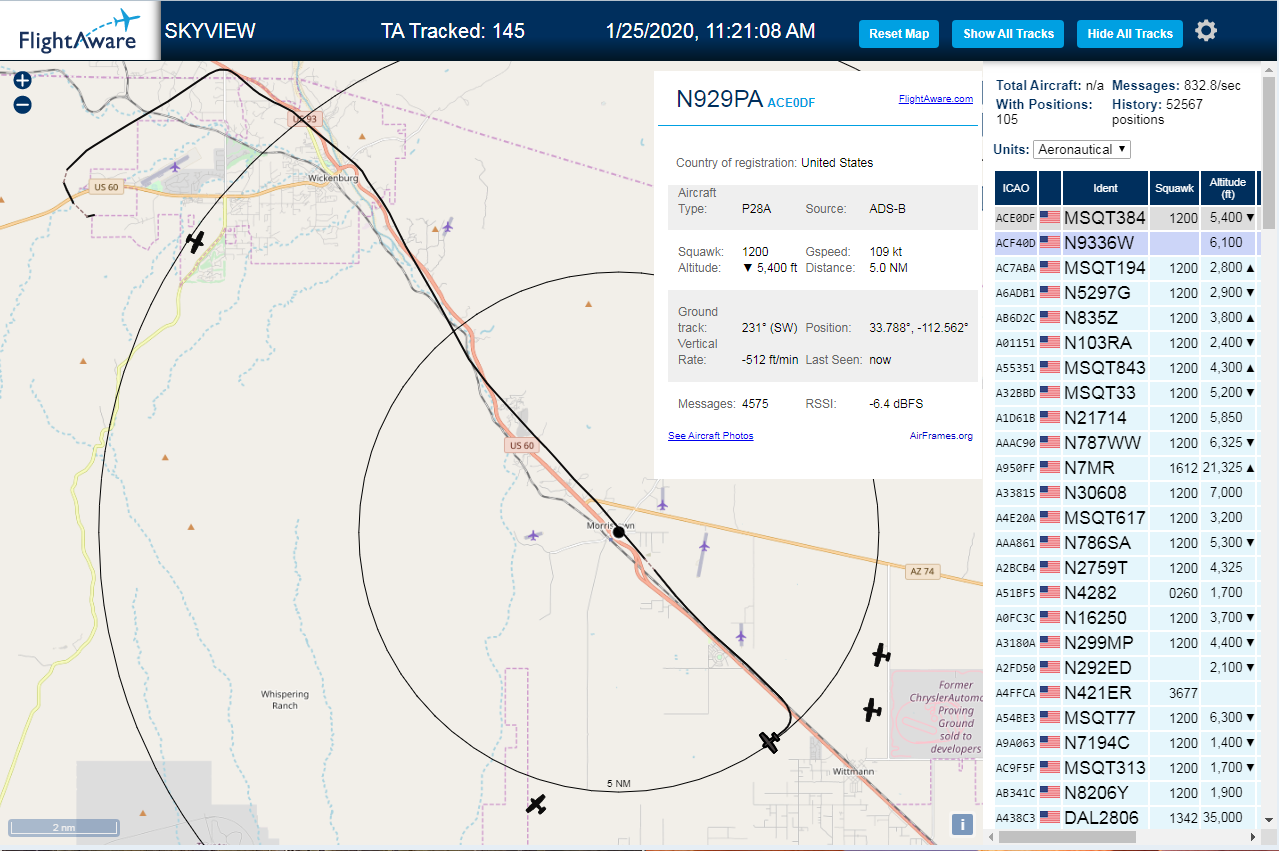This screenshot has height=851, width=1279.
Task: Select the MSQT313 aircraft row
Action: pyautogui.click(x=1125, y=767)
